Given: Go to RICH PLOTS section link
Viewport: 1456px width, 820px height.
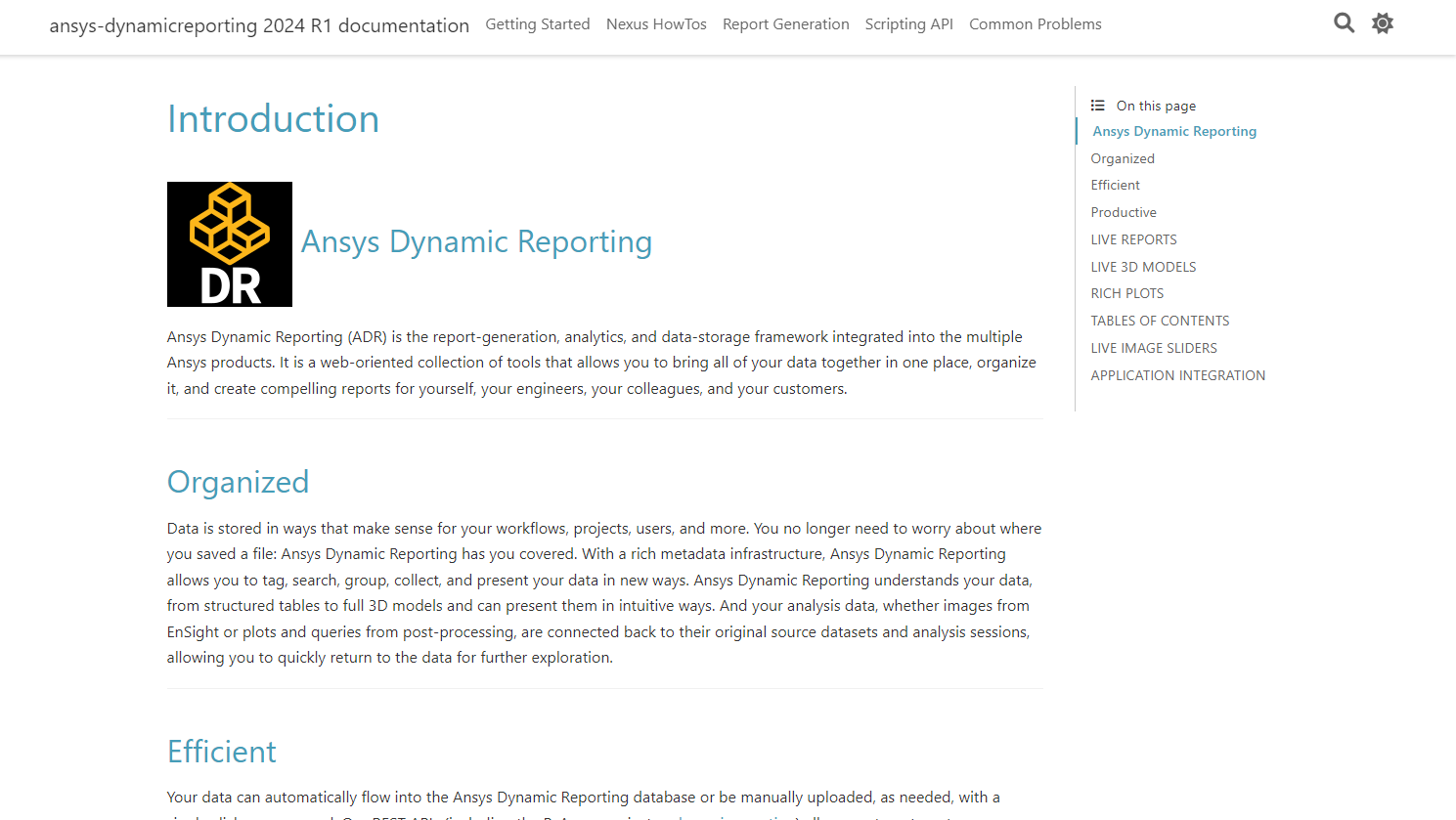Looking at the screenshot, I should pos(1127,293).
